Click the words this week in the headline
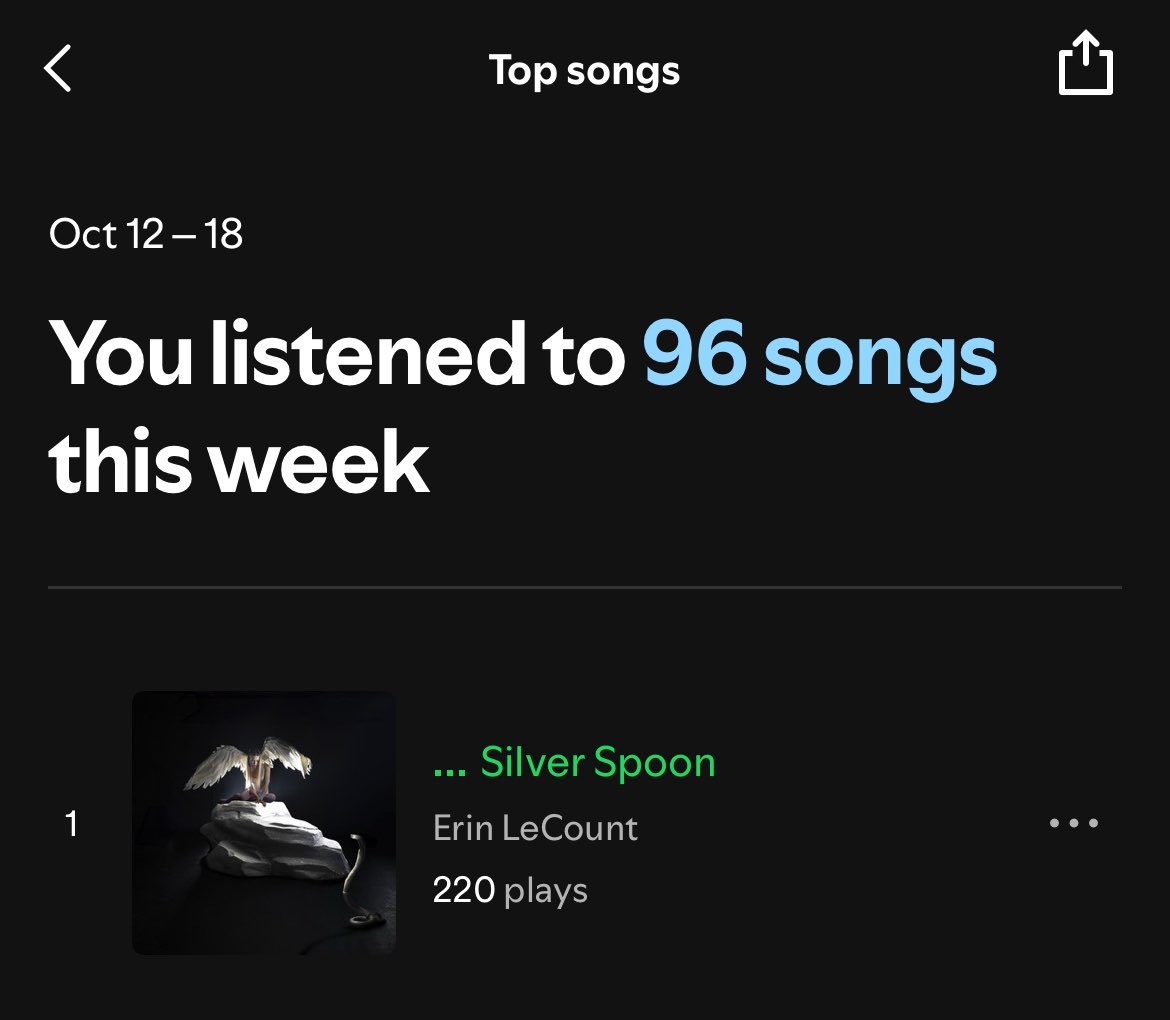This screenshot has height=1020, width=1170. click(239, 462)
